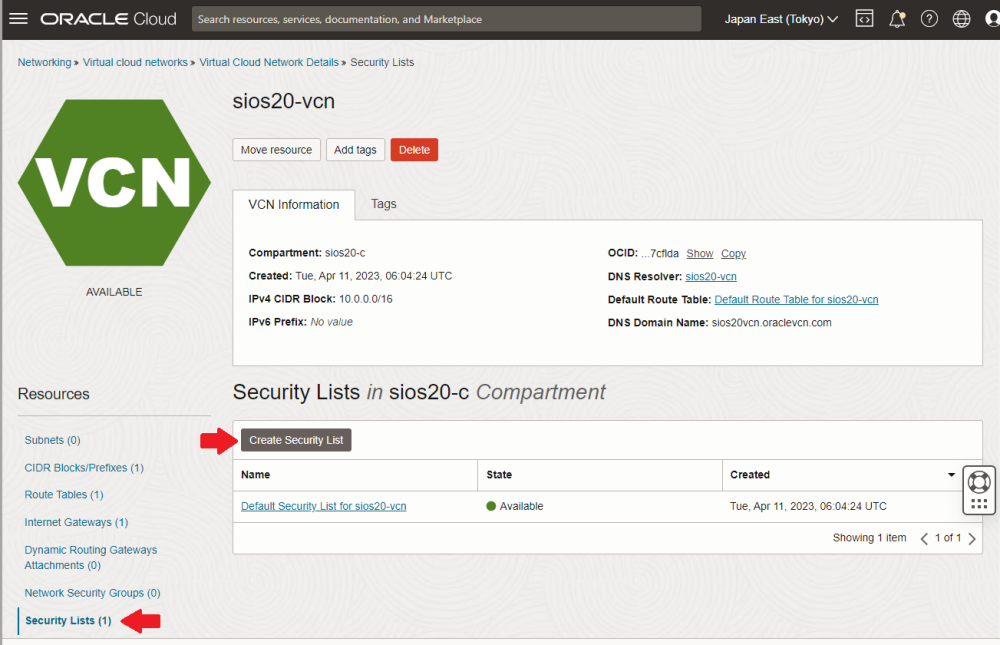Open CIDR Blocks/Prefixes (1) resource
Viewport: 1000px width, 645px height.
pos(84,468)
